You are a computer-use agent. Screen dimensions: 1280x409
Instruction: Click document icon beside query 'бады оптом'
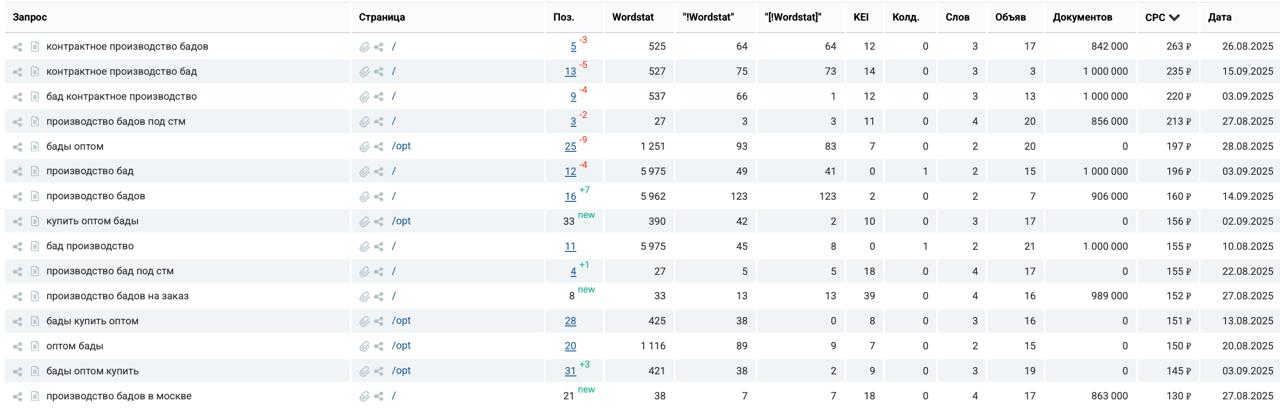tap(35, 147)
